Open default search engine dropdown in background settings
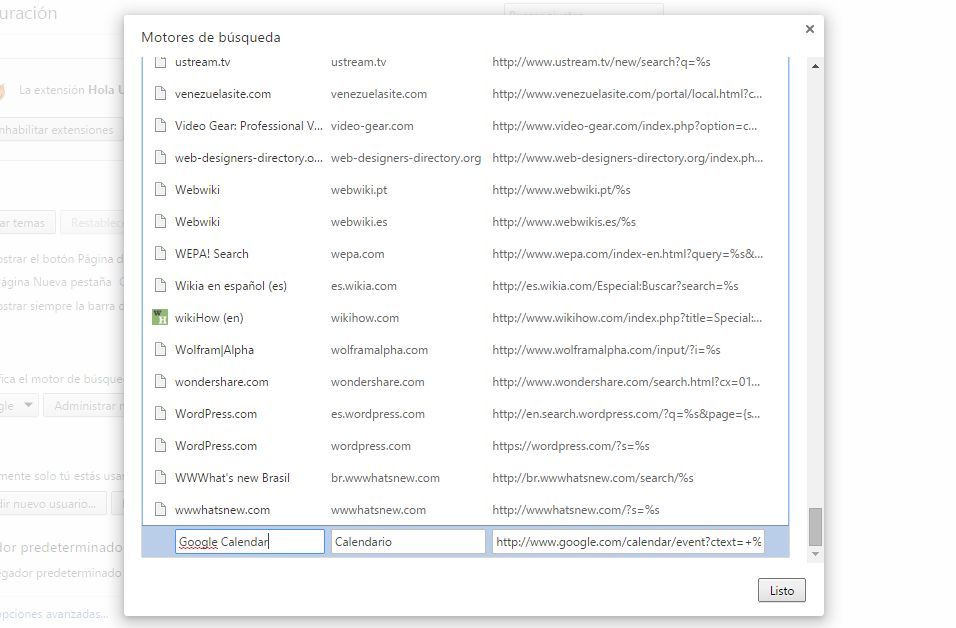The image size is (956, 628). [18, 405]
